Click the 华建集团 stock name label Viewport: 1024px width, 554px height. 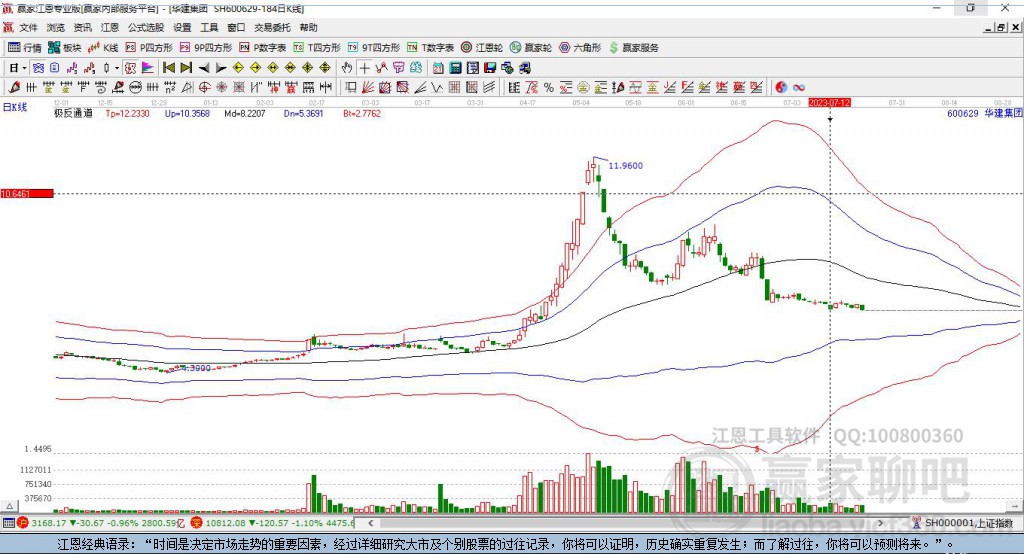click(1003, 114)
